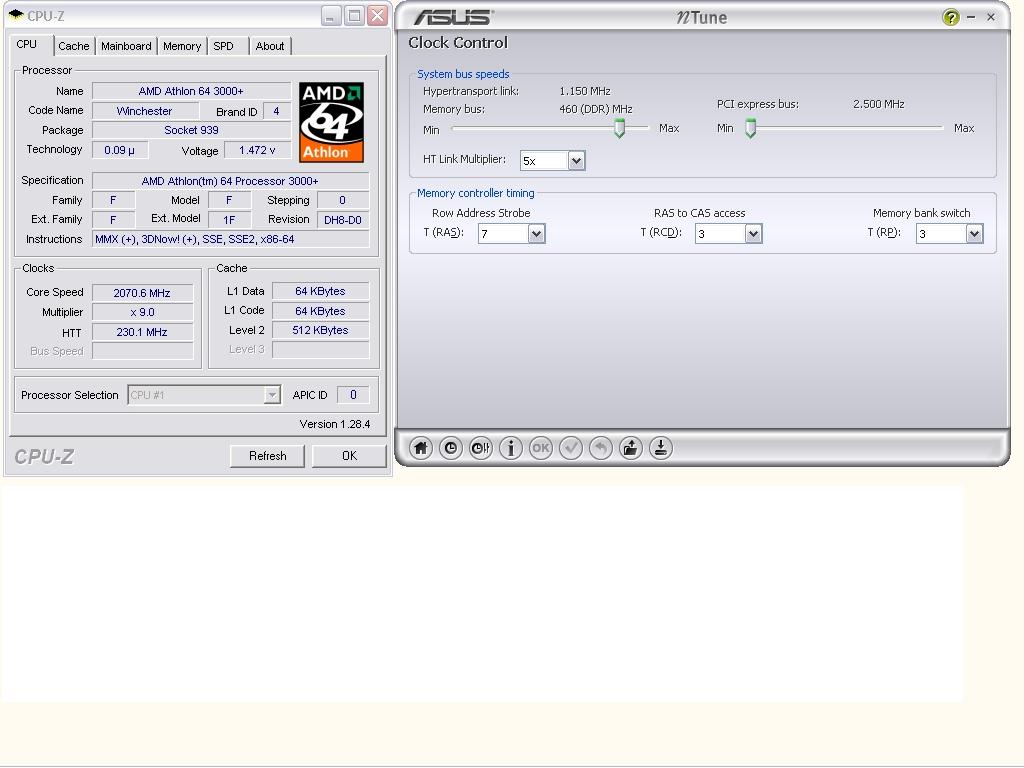Click the Level 2 512 KBytes value

pos(321,330)
